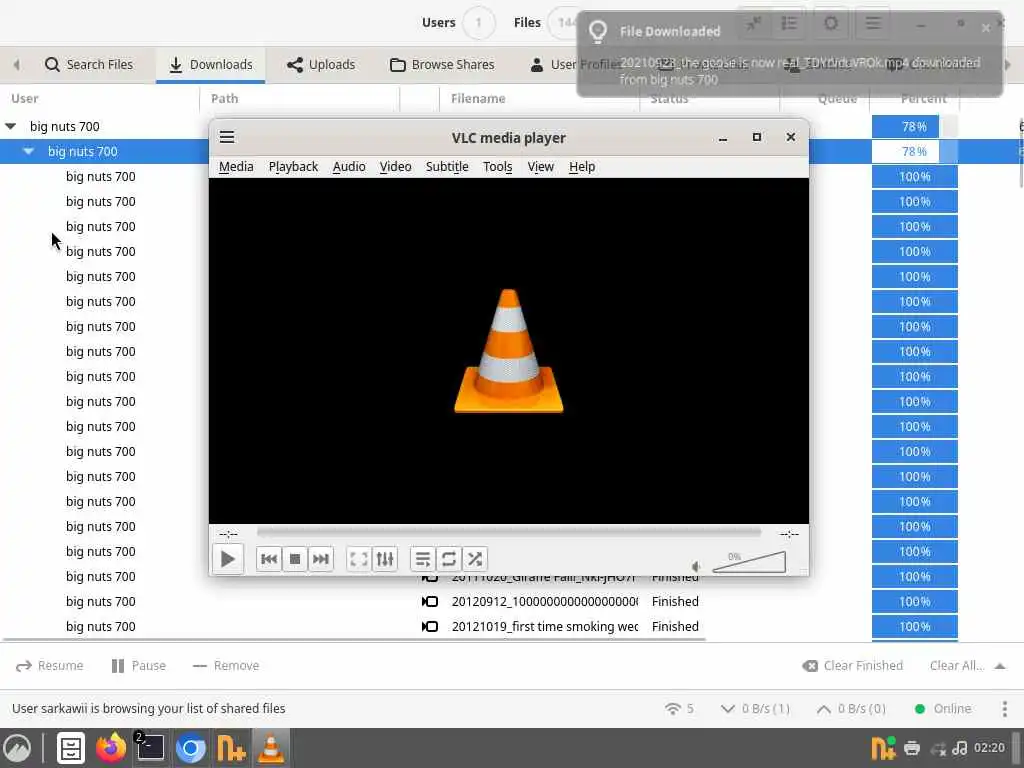1024x768 pixels.
Task: Toggle VLC fullscreen mode
Action: (x=359, y=559)
